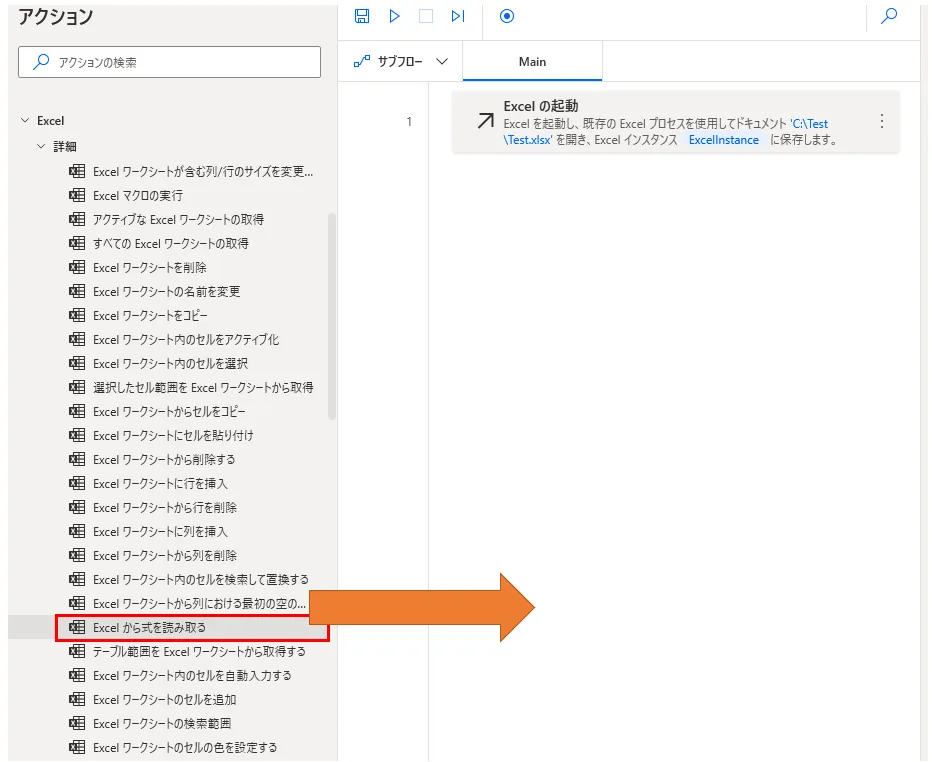
Task: Collapse the 詳細 subgroup
Action: coord(41,146)
